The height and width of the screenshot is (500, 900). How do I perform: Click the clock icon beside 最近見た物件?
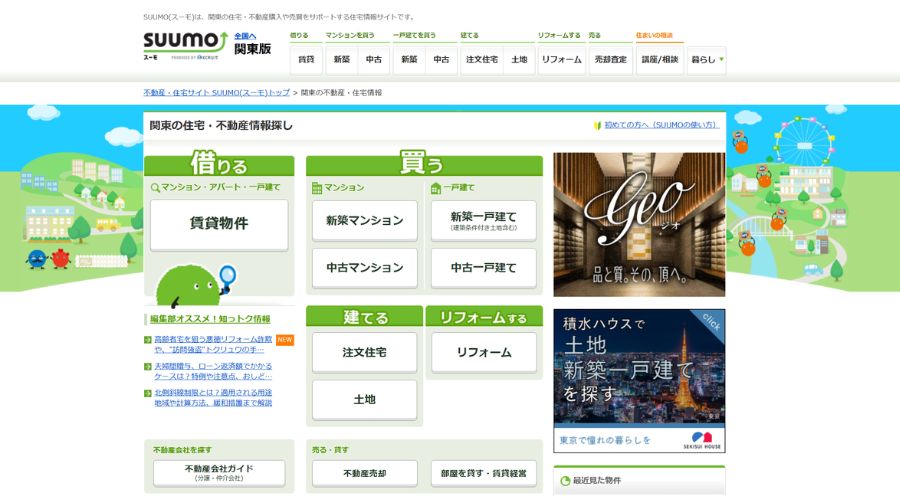point(565,480)
